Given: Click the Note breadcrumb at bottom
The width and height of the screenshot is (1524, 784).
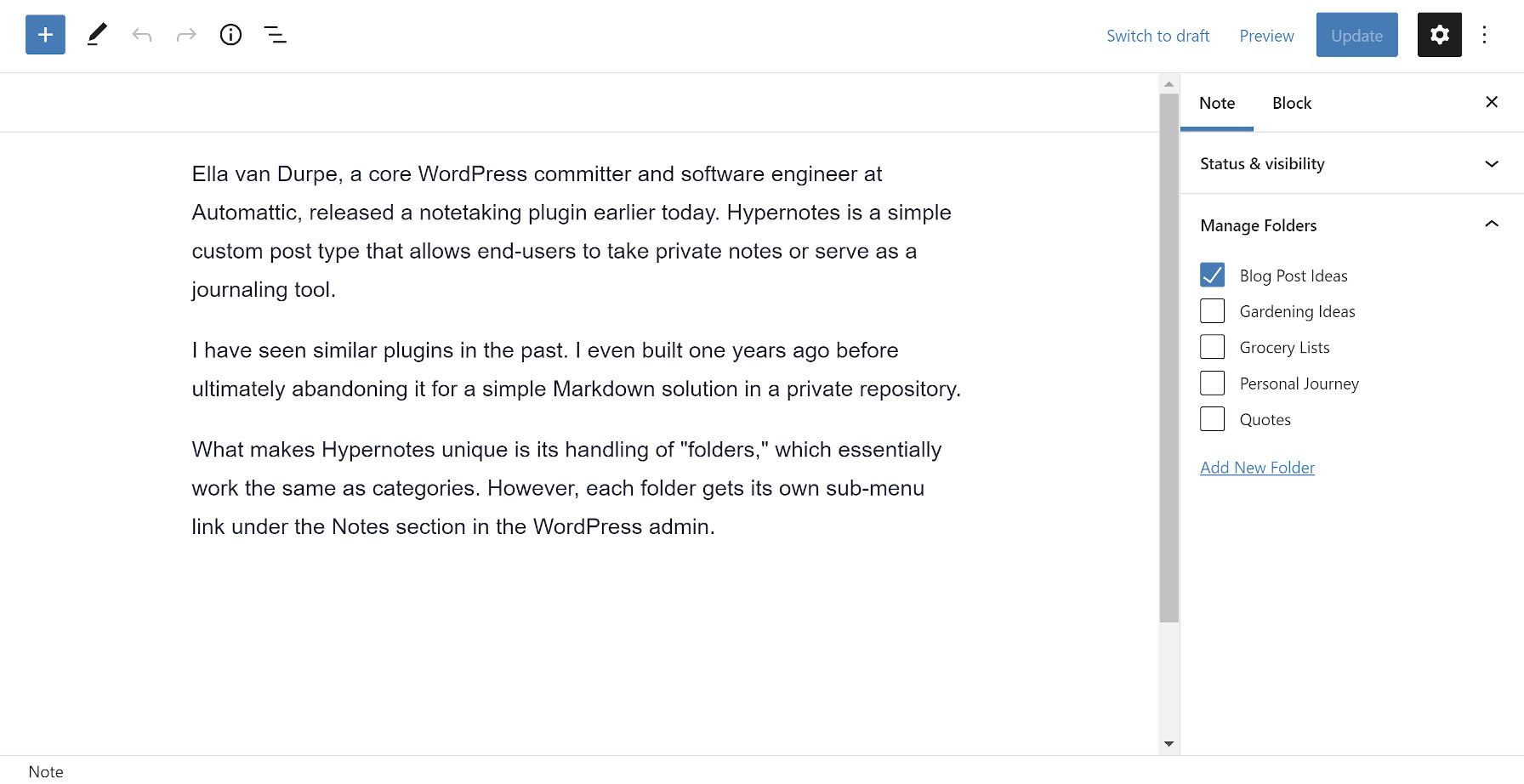Looking at the screenshot, I should tap(45, 771).
